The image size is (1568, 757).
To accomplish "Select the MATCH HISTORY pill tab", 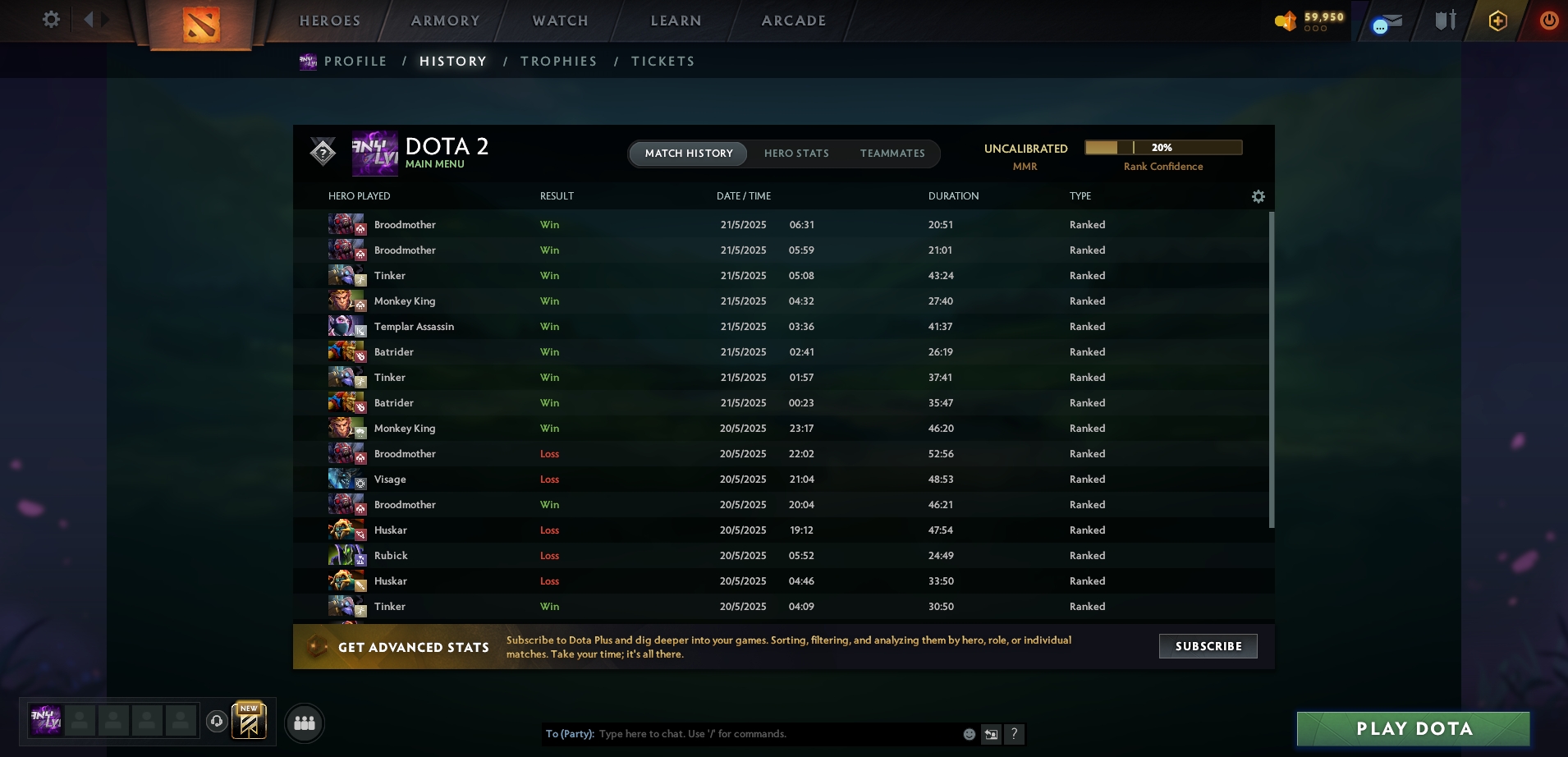I will [x=689, y=154].
